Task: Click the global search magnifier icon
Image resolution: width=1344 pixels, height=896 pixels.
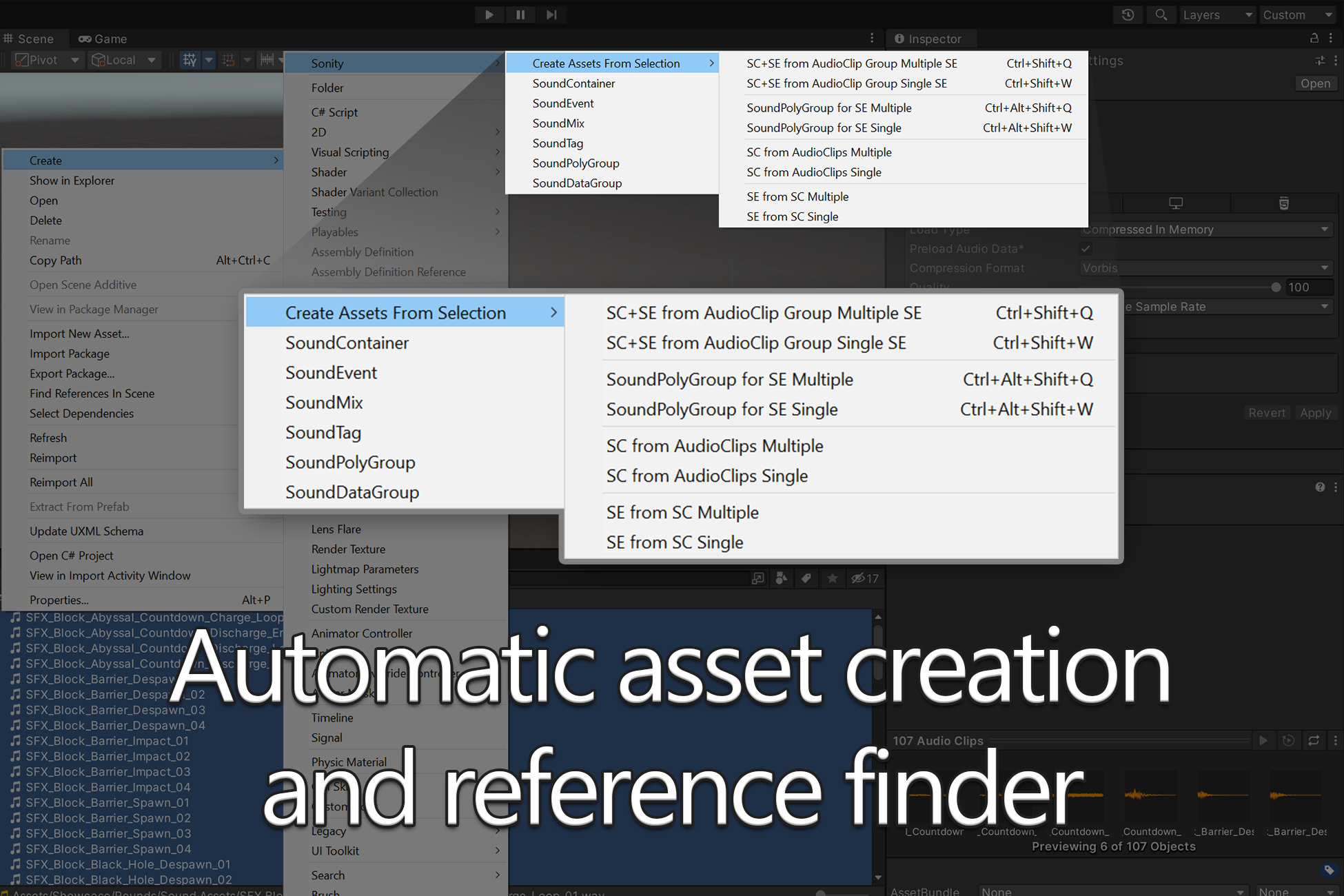Action: 1161,14
